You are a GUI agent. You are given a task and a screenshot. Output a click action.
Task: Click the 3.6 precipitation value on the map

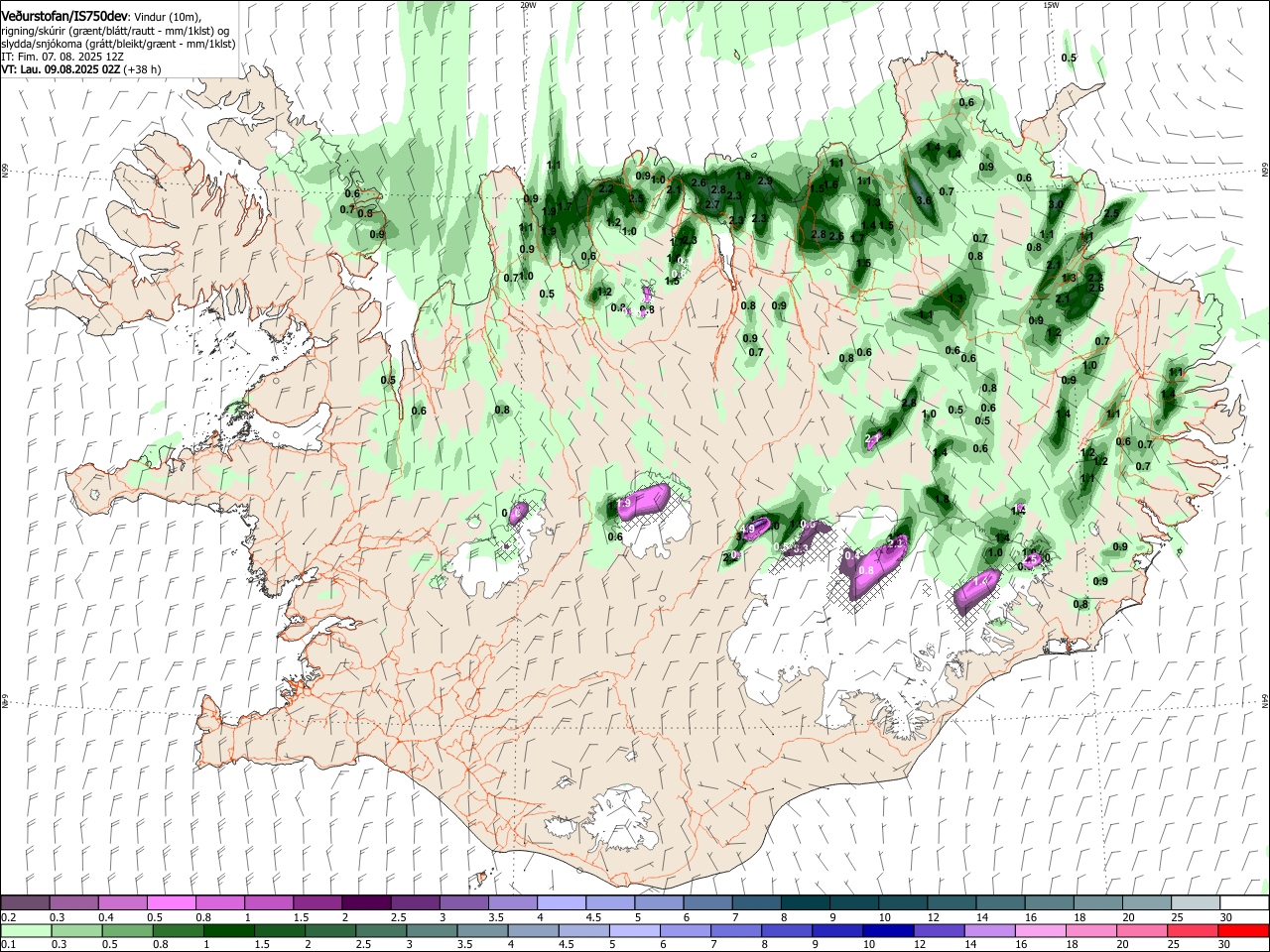(x=924, y=200)
